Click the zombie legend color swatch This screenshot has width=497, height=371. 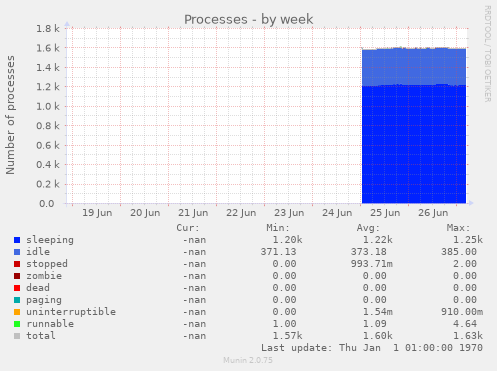[17, 276]
